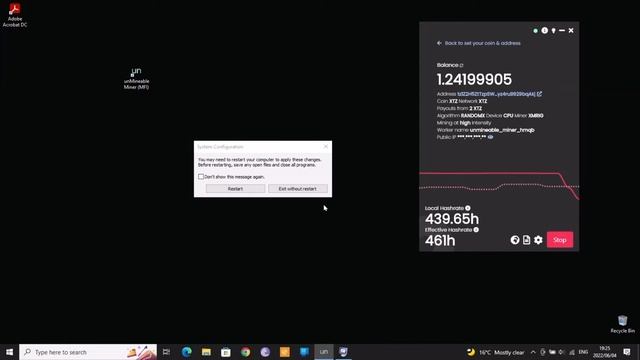Show hidden system tray icons
Viewport: 640px width, 360px height.
(x=533, y=352)
